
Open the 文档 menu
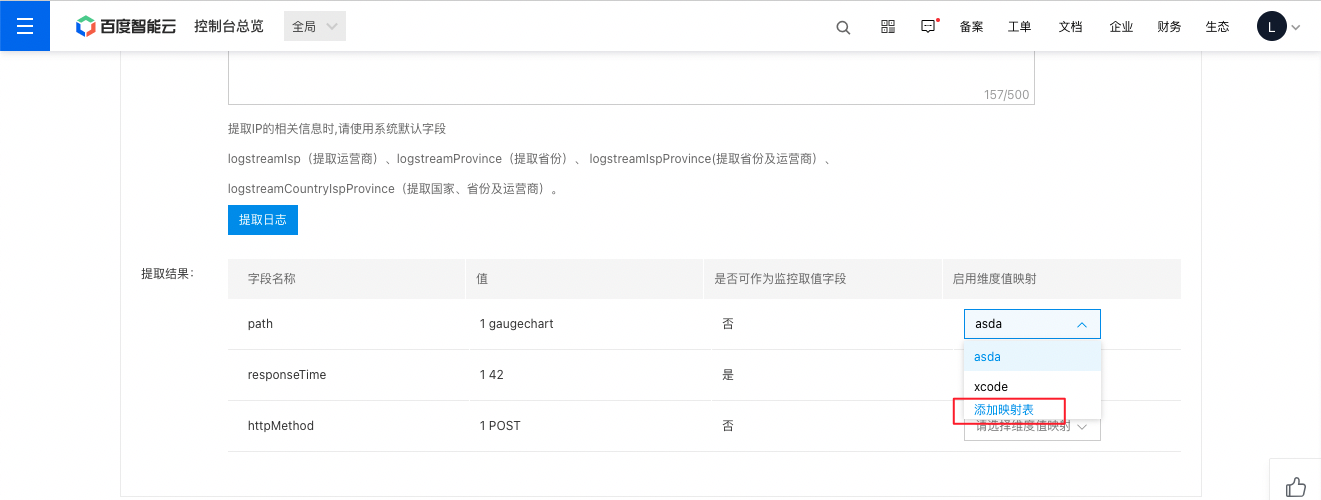1070,27
